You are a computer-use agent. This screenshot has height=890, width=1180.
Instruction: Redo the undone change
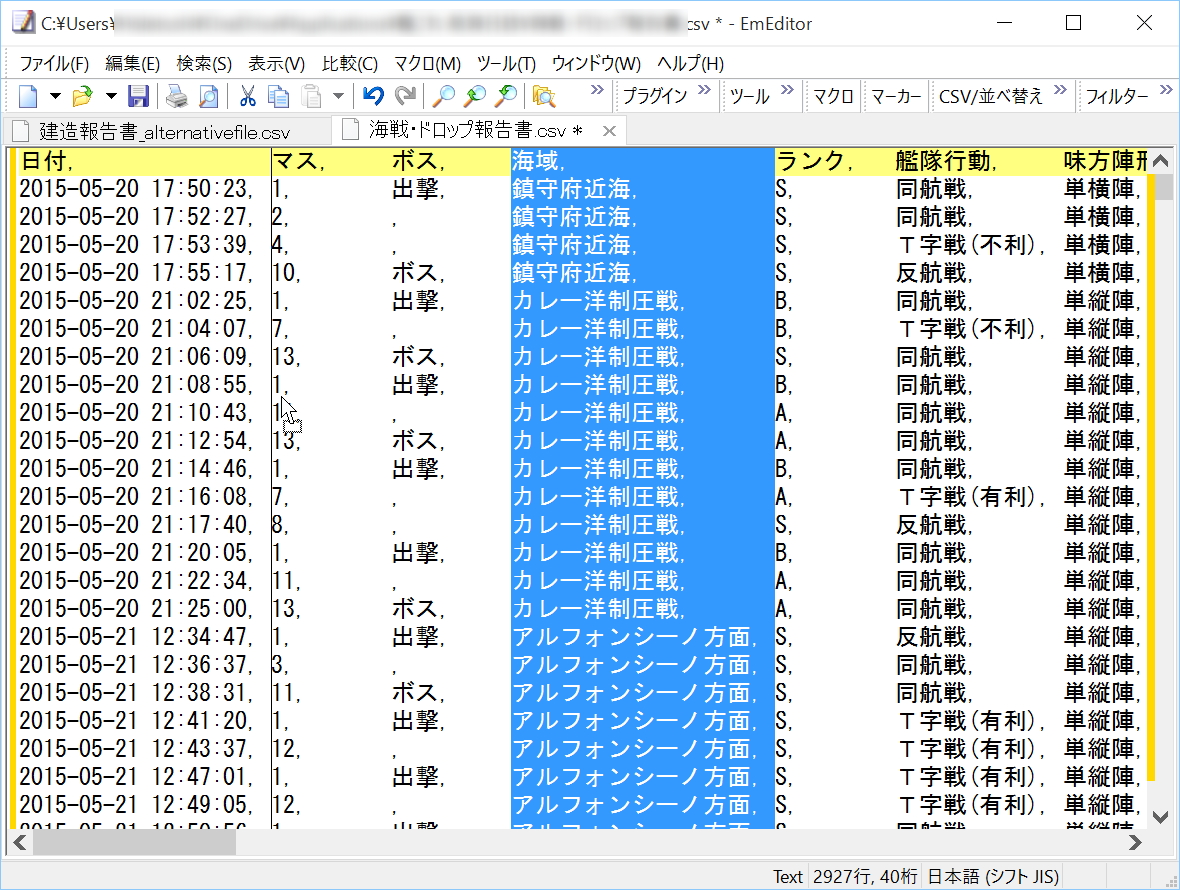[404, 96]
